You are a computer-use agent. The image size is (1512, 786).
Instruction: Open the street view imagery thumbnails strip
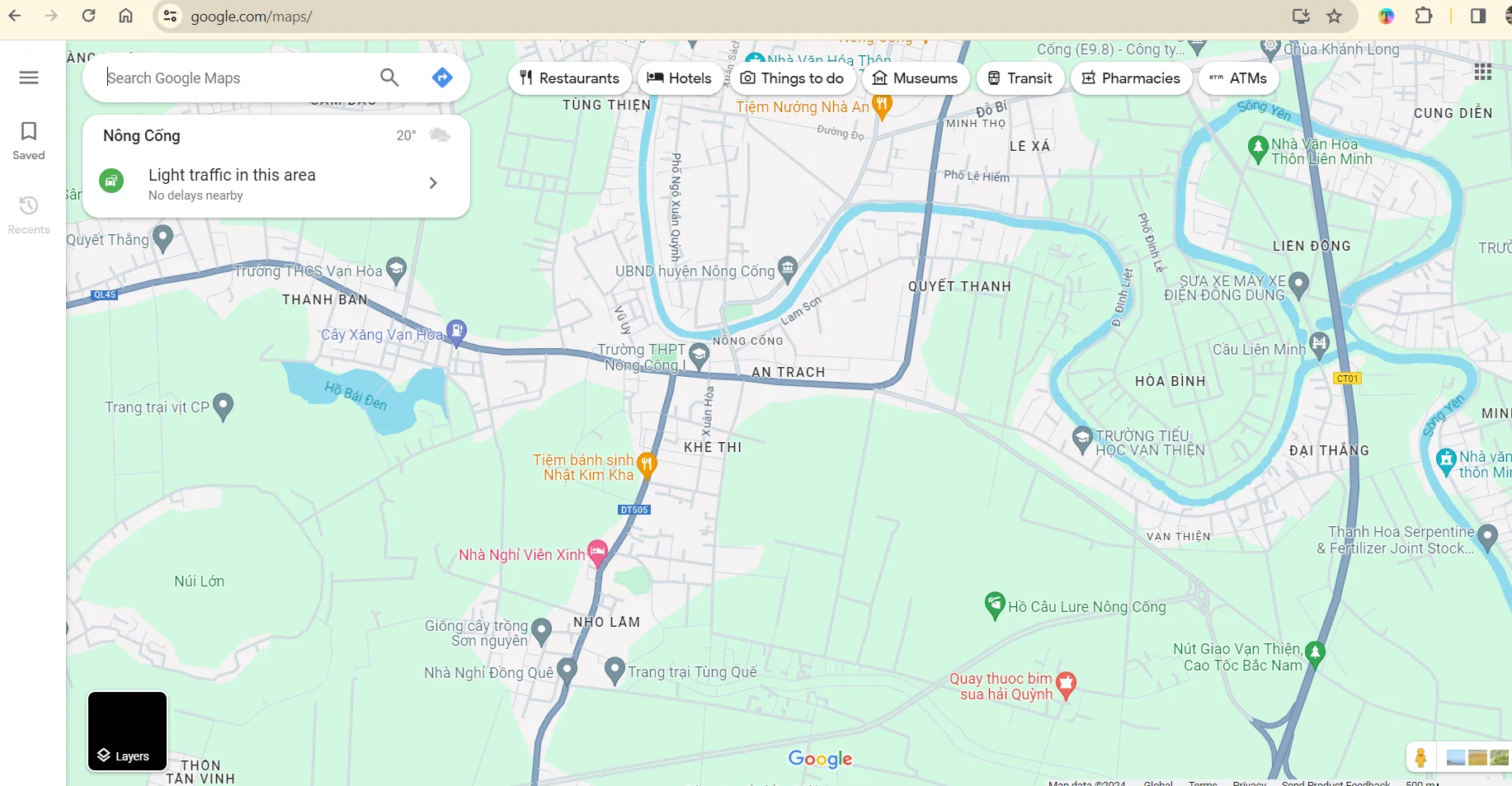point(1477,757)
